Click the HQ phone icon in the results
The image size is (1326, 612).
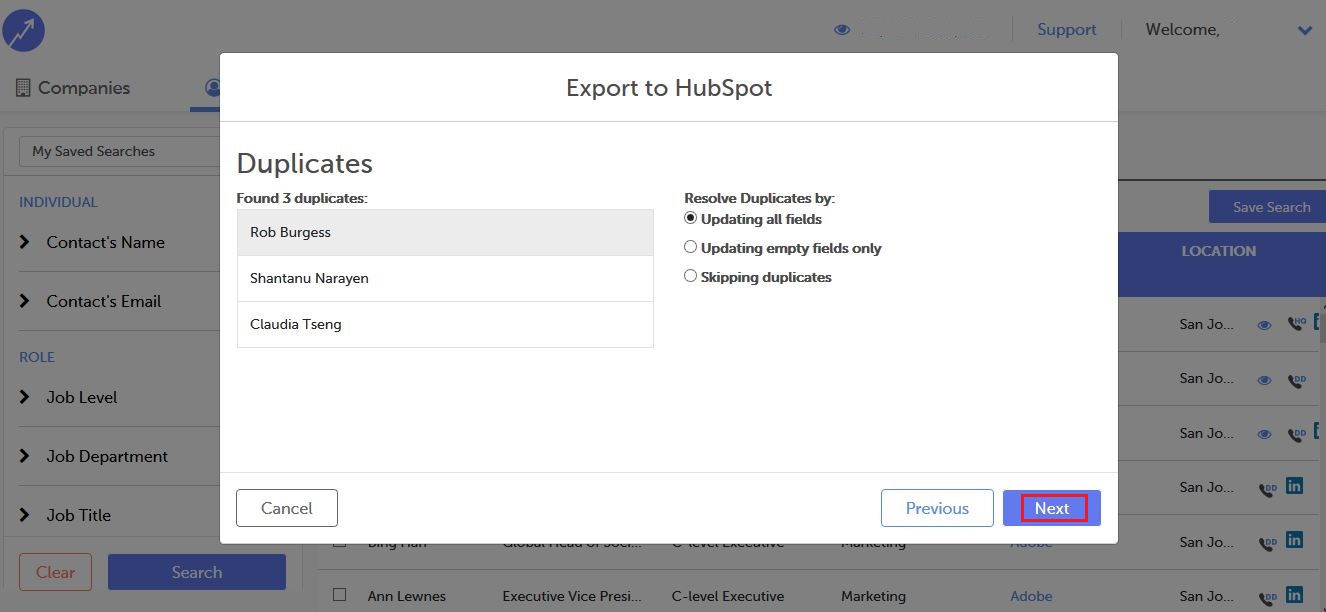pos(1297,324)
